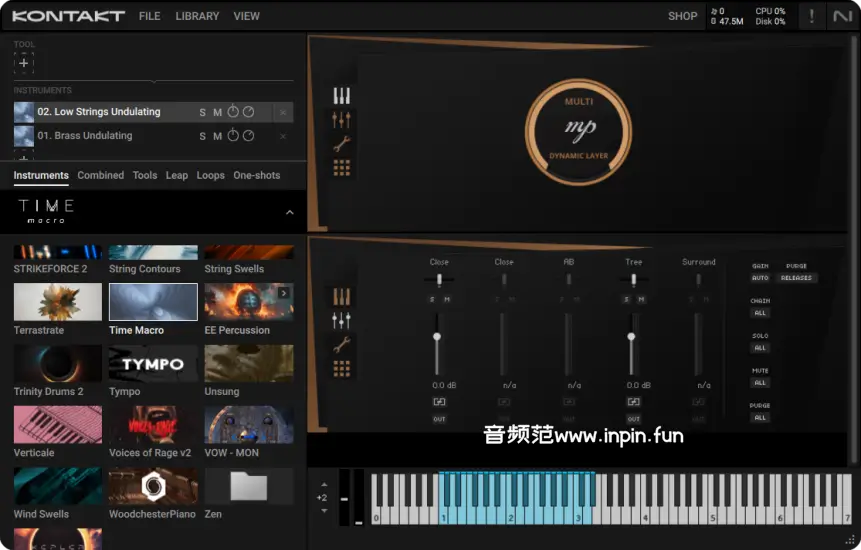This screenshot has height=550, width=861.
Task: Click octave up arrow beside keyboard
Action: point(323,484)
